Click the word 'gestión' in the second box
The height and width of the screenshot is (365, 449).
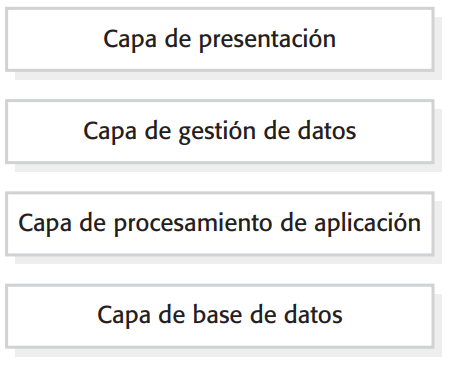tap(217, 132)
